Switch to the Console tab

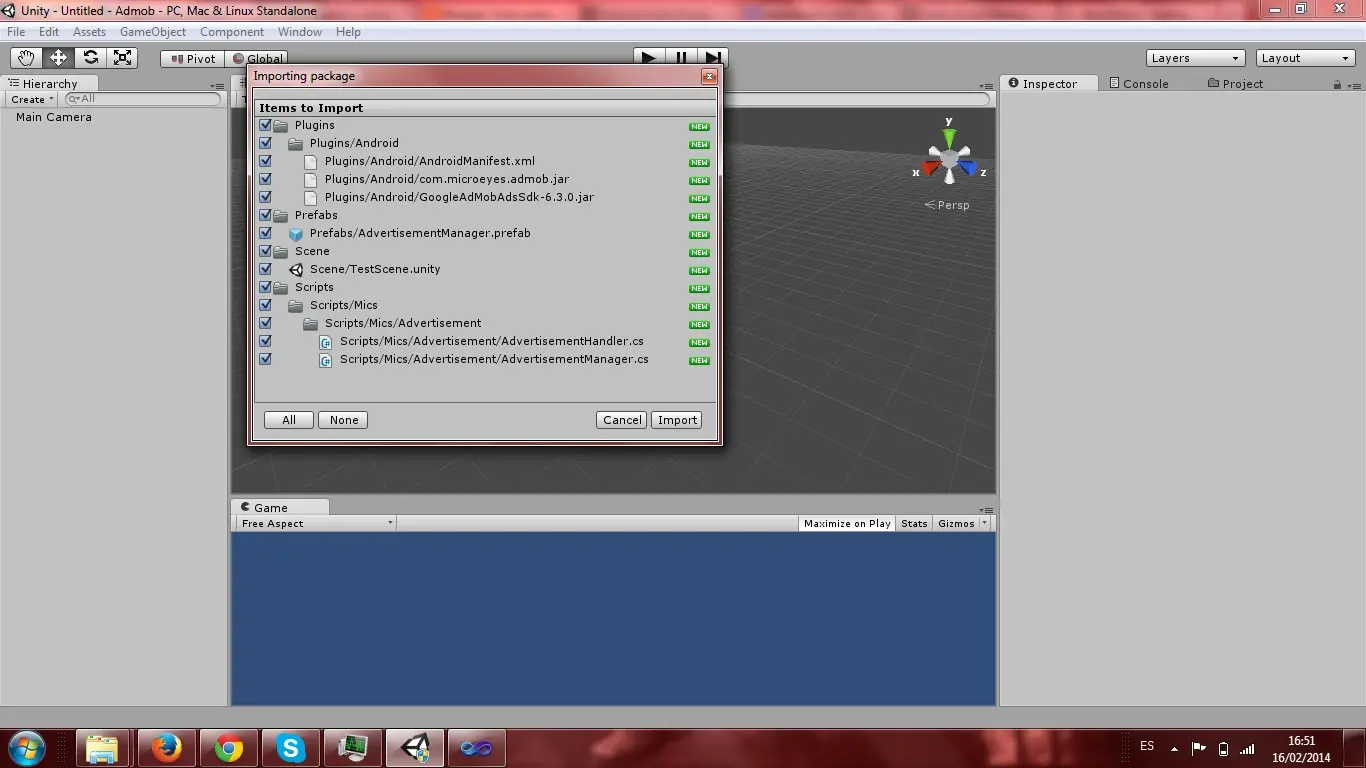pyautogui.click(x=1139, y=84)
